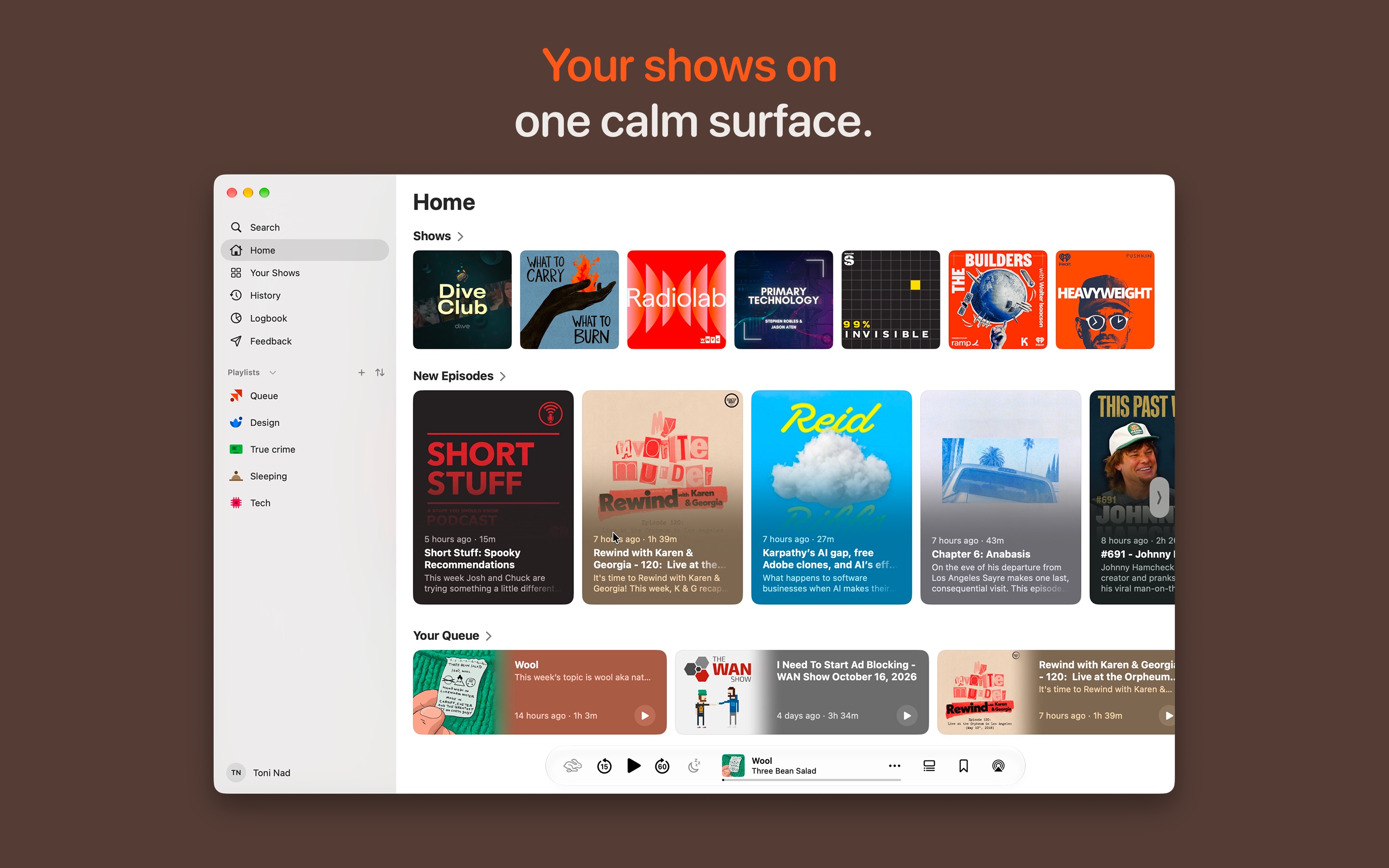Expand the Your Queue section chevron

pyautogui.click(x=489, y=636)
